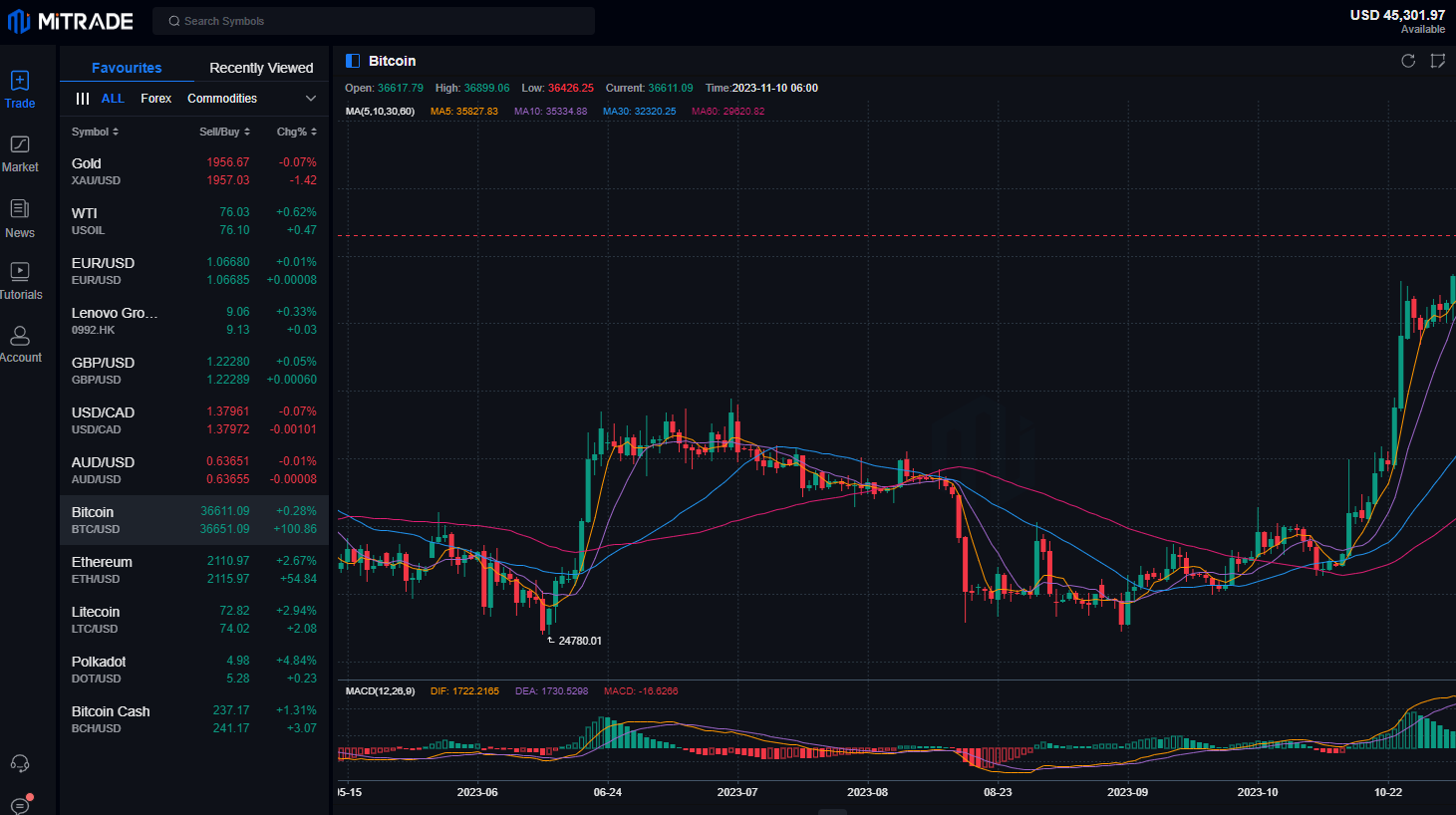Select the Forex category filter

pyautogui.click(x=155, y=99)
